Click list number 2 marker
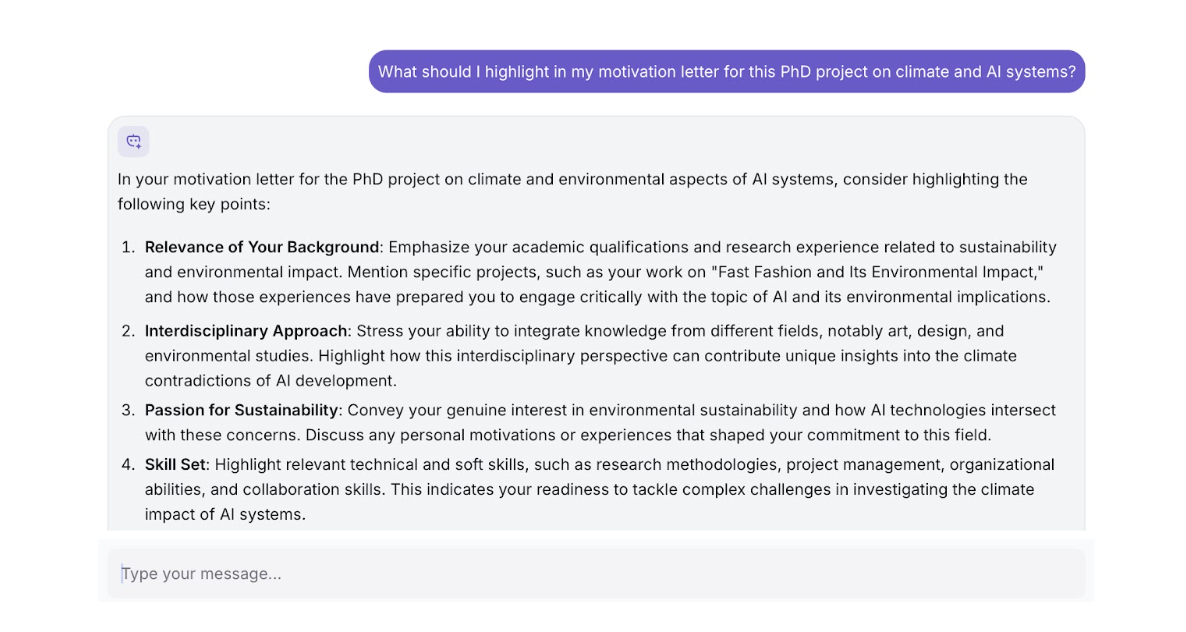The height and width of the screenshot is (632, 1186). click(x=128, y=331)
